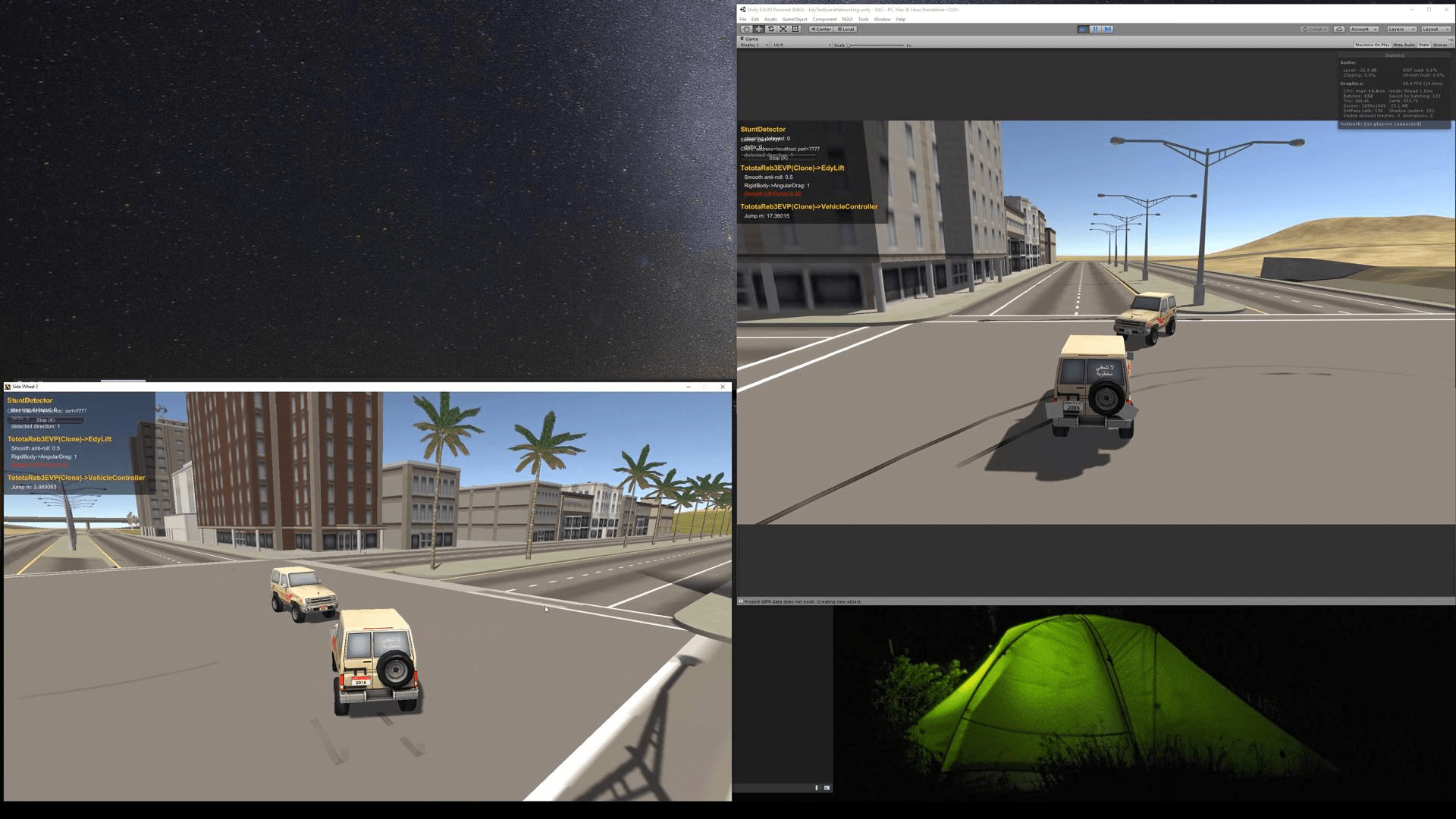Select the Move tool

759,29
